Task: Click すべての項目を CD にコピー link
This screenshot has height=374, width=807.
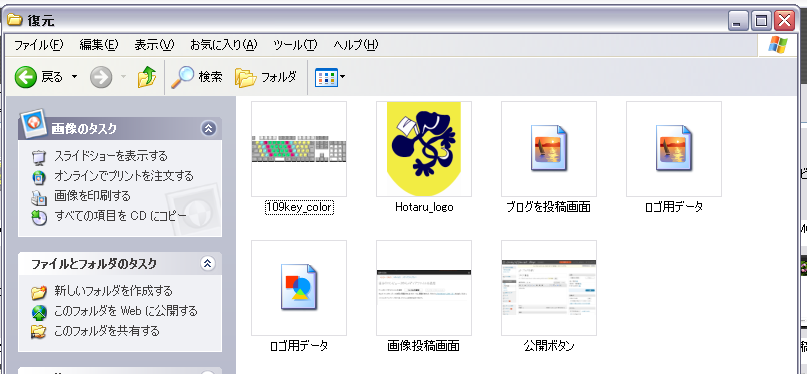Action: pyautogui.click(x=120, y=217)
